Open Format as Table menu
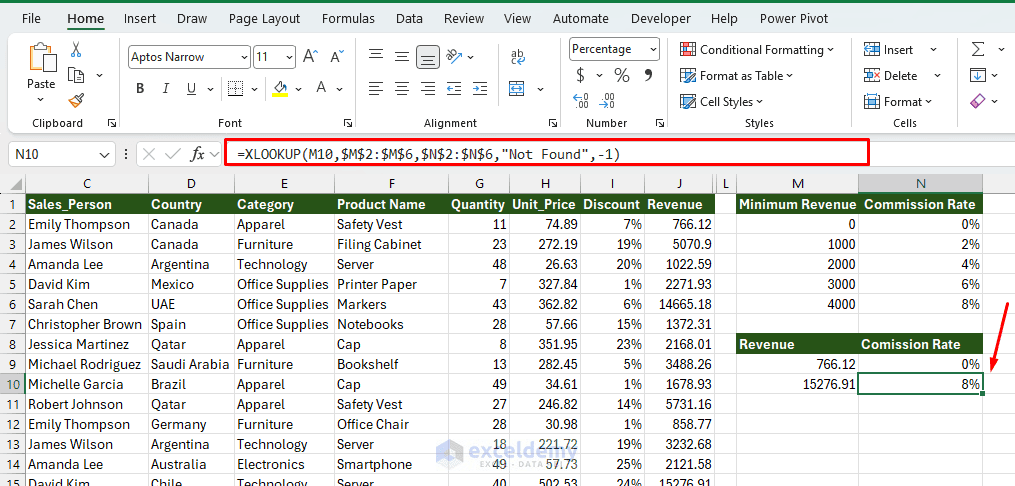1015x486 pixels. (737, 76)
